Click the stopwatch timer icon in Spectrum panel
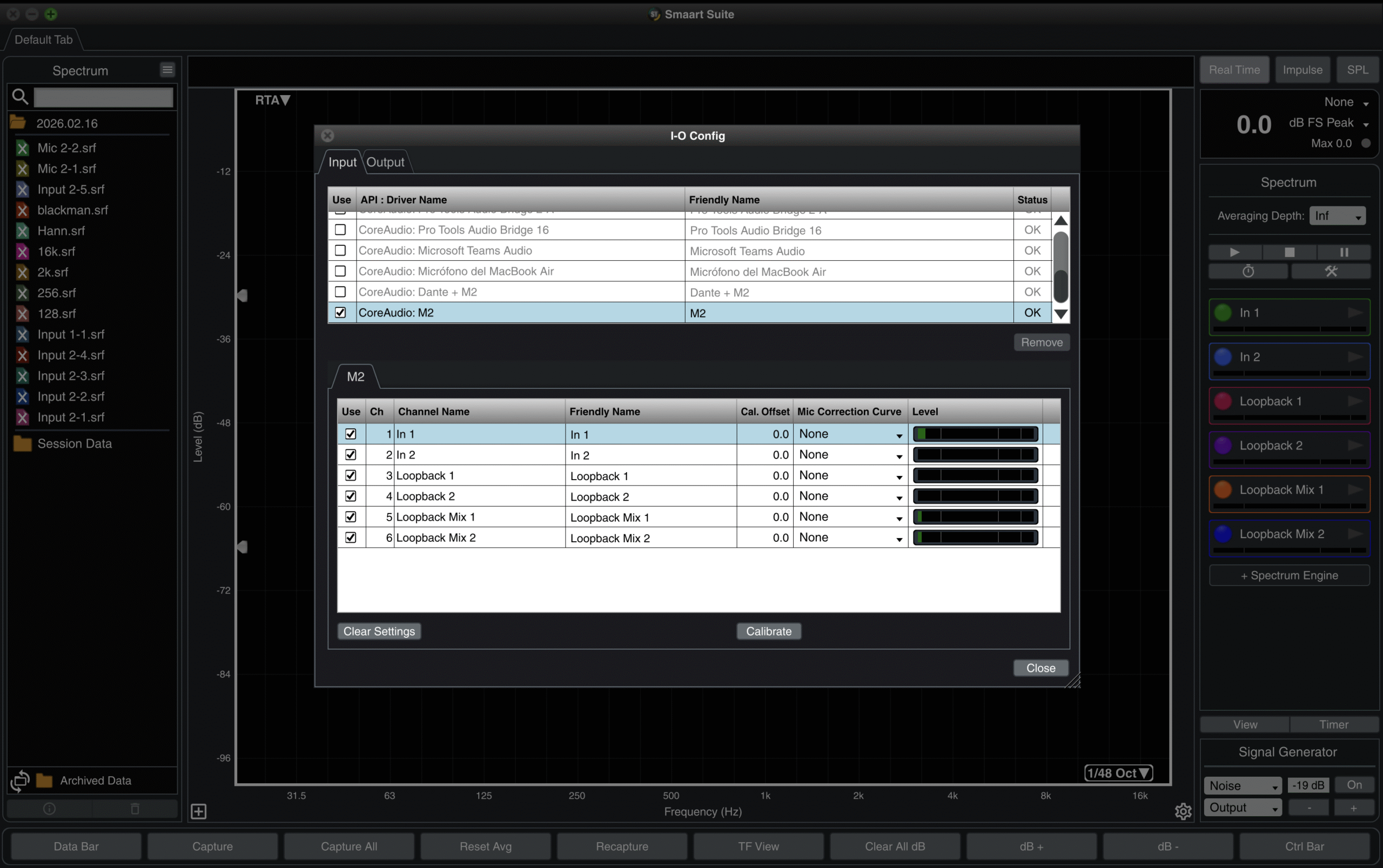1383x868 pixels. pyautogui.click(x=1248, y=271)
